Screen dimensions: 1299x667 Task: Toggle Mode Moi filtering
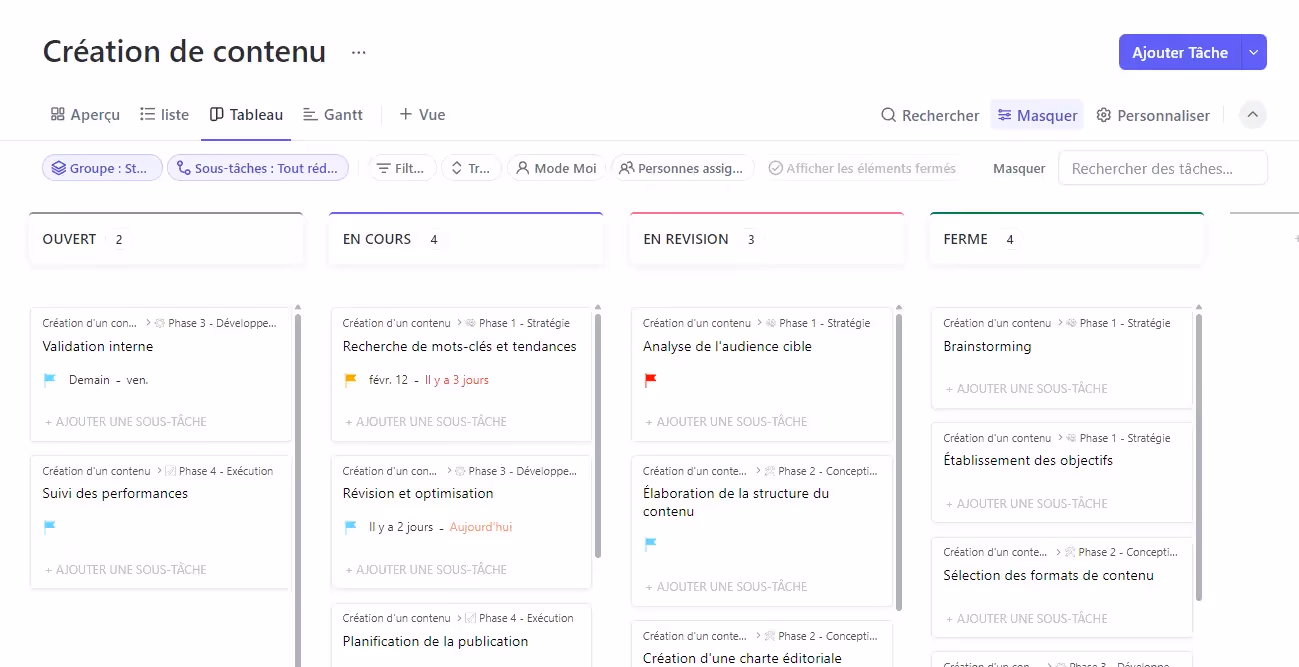(555, 168)
